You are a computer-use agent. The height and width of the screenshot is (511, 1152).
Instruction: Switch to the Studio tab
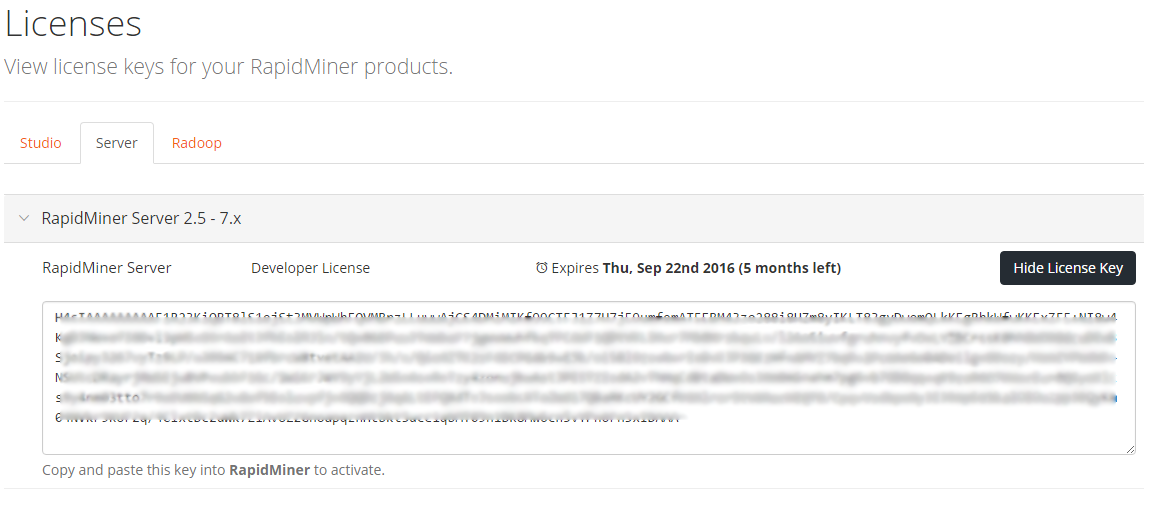click(41, 143)
